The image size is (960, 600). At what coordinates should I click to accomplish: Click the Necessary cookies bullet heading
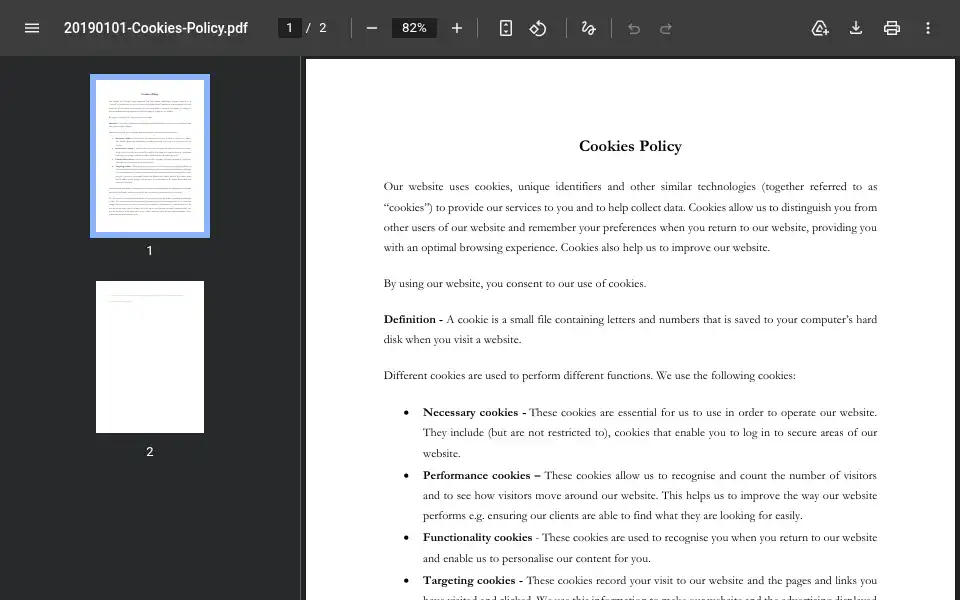coord(470,412)
